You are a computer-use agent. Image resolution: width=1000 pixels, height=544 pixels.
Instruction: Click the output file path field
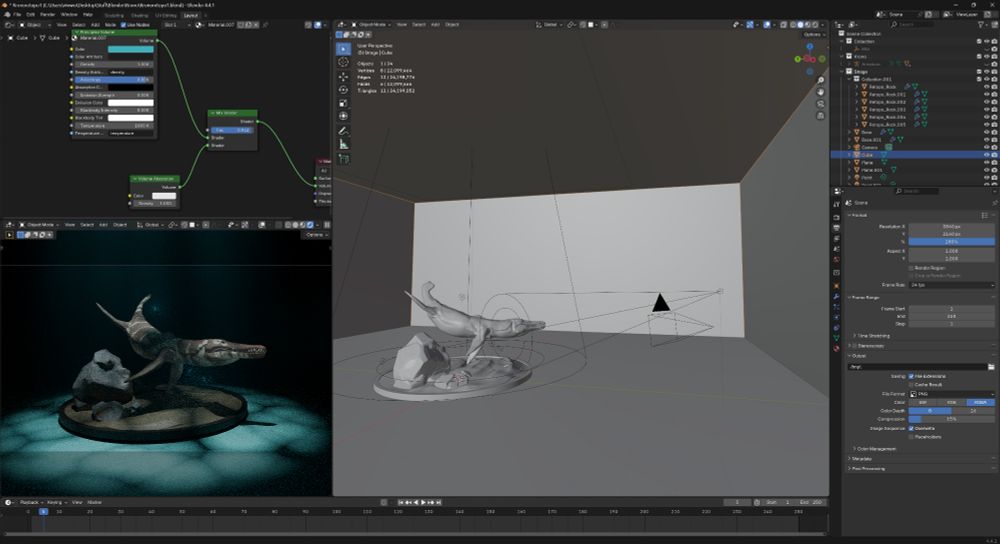click(916, 367)
